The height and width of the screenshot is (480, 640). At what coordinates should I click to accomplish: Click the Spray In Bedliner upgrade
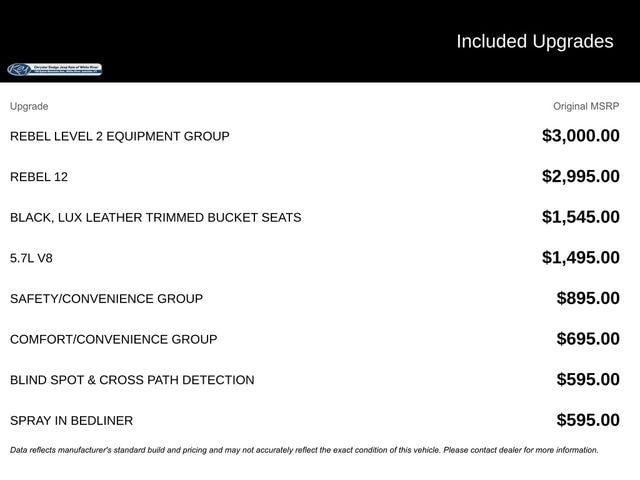(71, 421)
